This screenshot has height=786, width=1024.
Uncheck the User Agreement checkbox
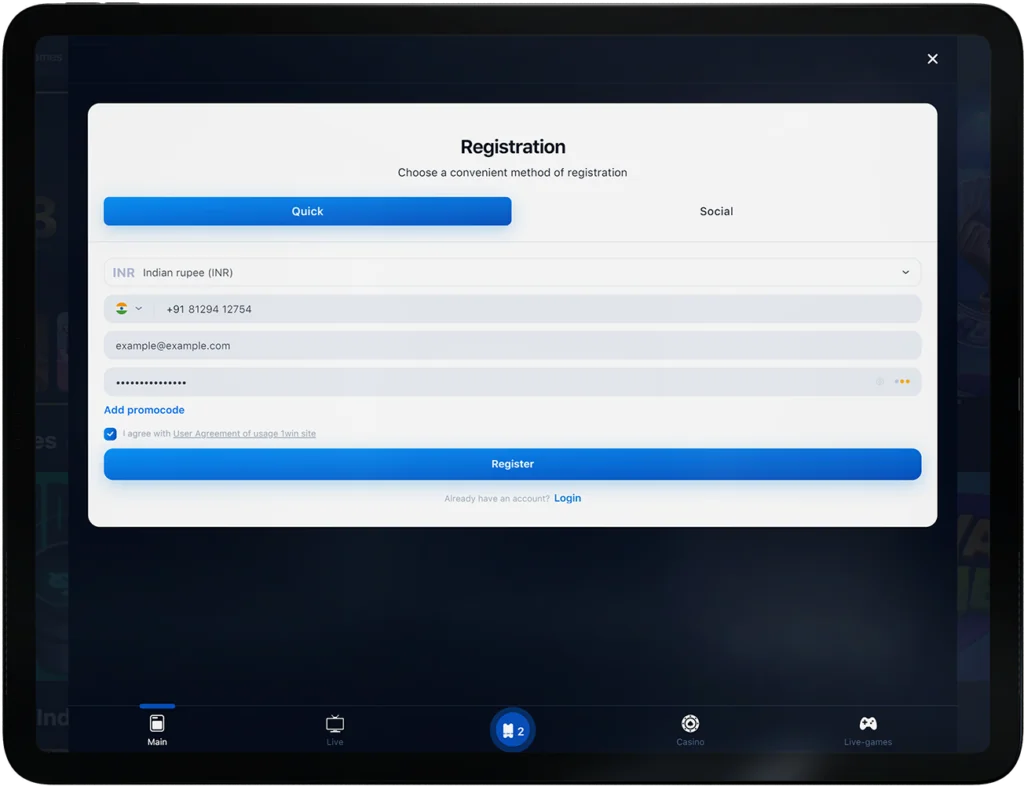click(x=110, y=434)
